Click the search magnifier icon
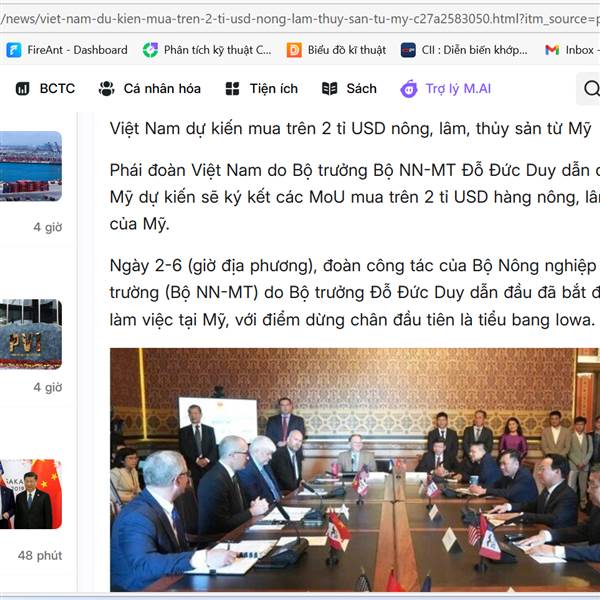The image size is (600, 600). point(592,88)
